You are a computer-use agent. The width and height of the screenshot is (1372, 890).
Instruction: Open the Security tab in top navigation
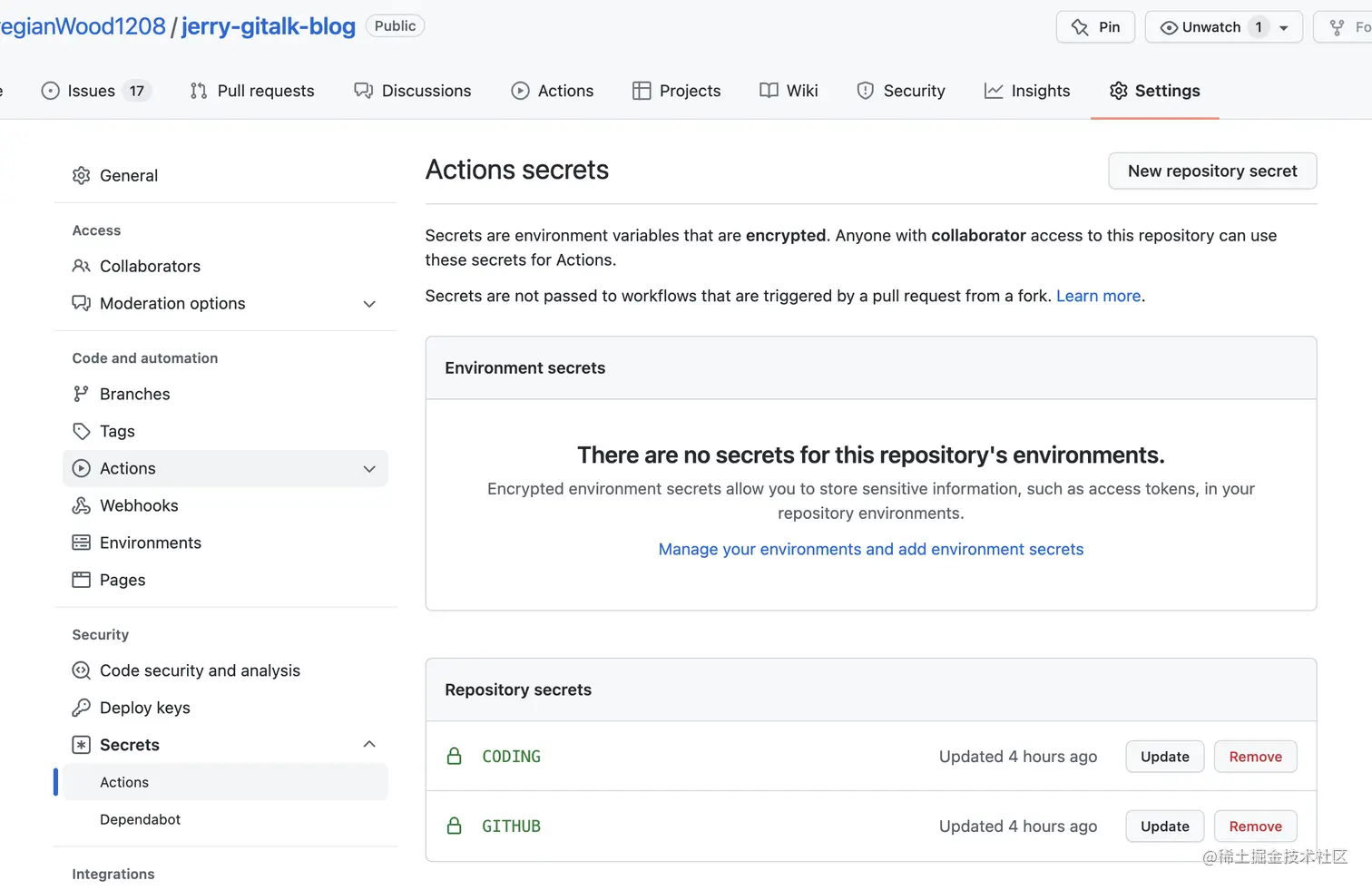pyautogui.click(x=901, y=91)
